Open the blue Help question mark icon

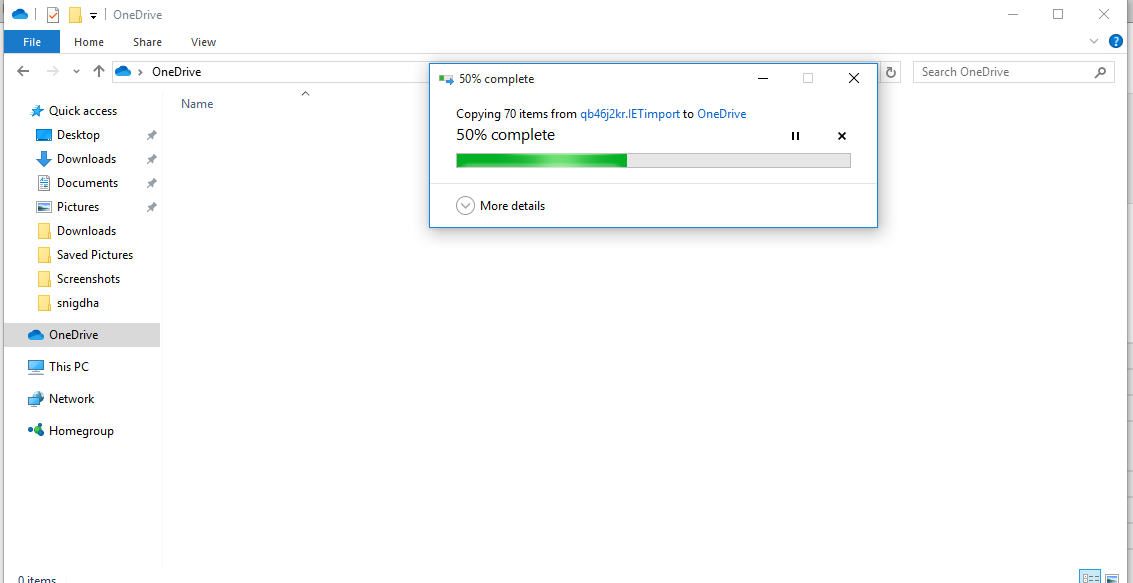tap(1116, 41)
